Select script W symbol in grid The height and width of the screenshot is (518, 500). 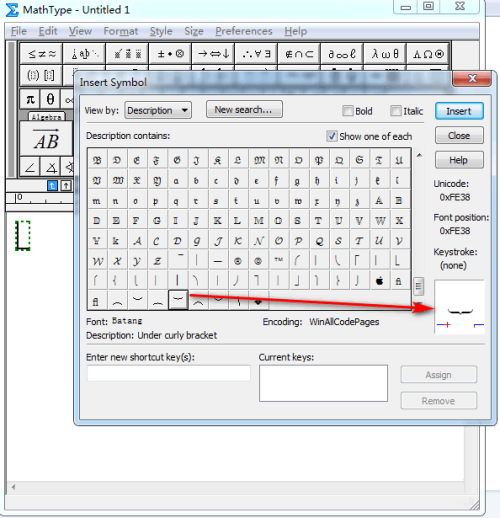(97, 261)
